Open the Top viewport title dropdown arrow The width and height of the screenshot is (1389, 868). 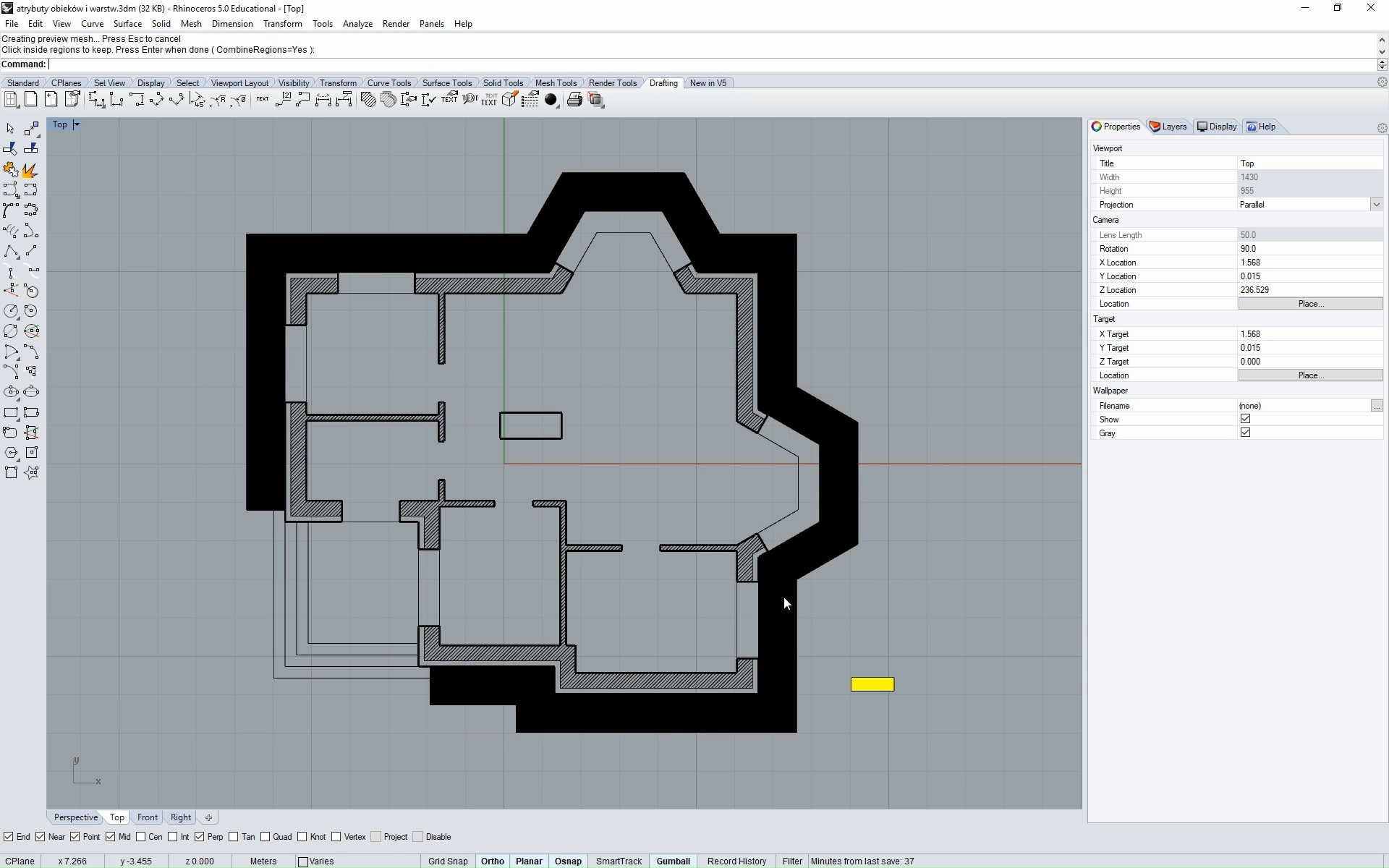(x=77, y=125)
